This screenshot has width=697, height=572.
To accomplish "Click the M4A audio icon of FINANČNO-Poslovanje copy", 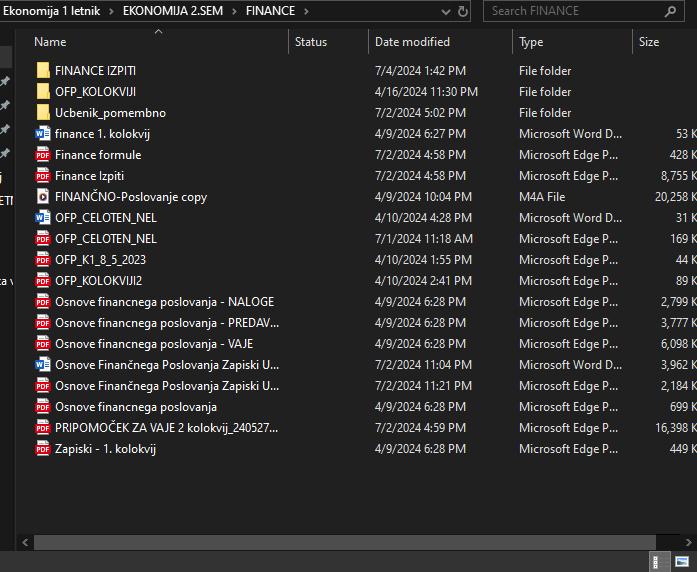I will (42, 197).
